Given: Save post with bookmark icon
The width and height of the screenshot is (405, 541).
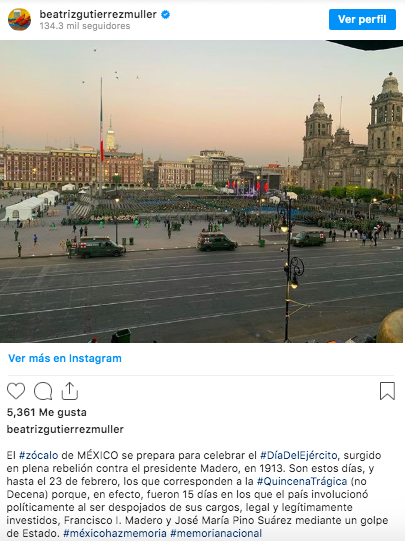Looking at the screenshot, I should 387,391.
